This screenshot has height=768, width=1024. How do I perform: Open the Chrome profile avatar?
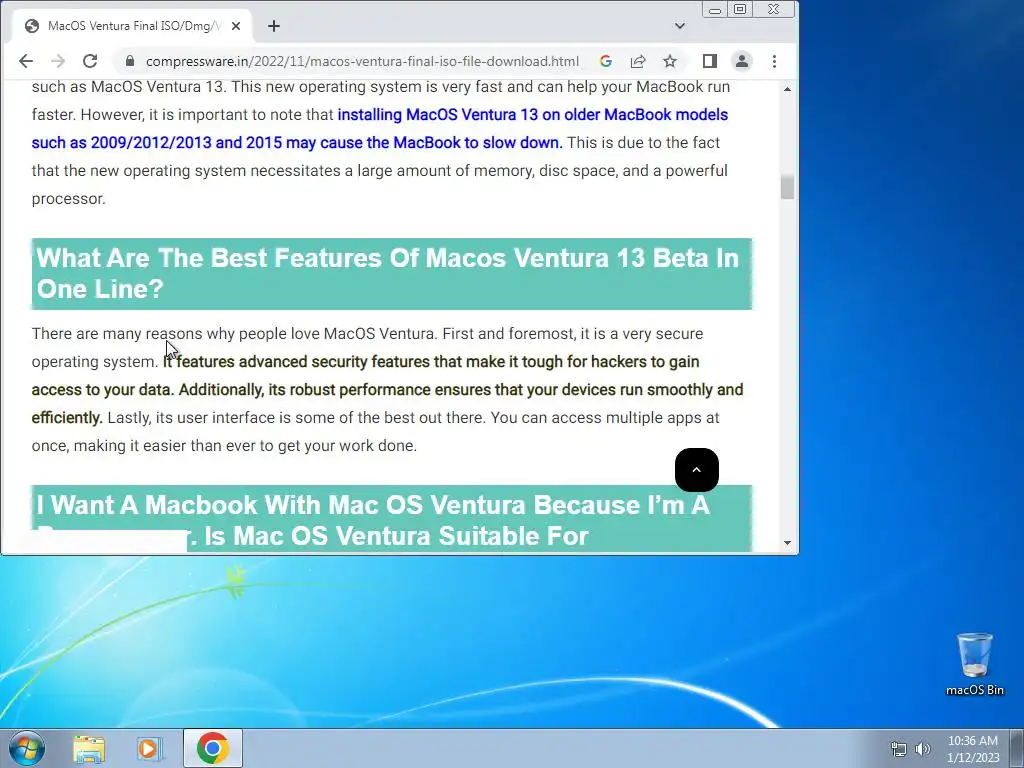coord(742,61)
